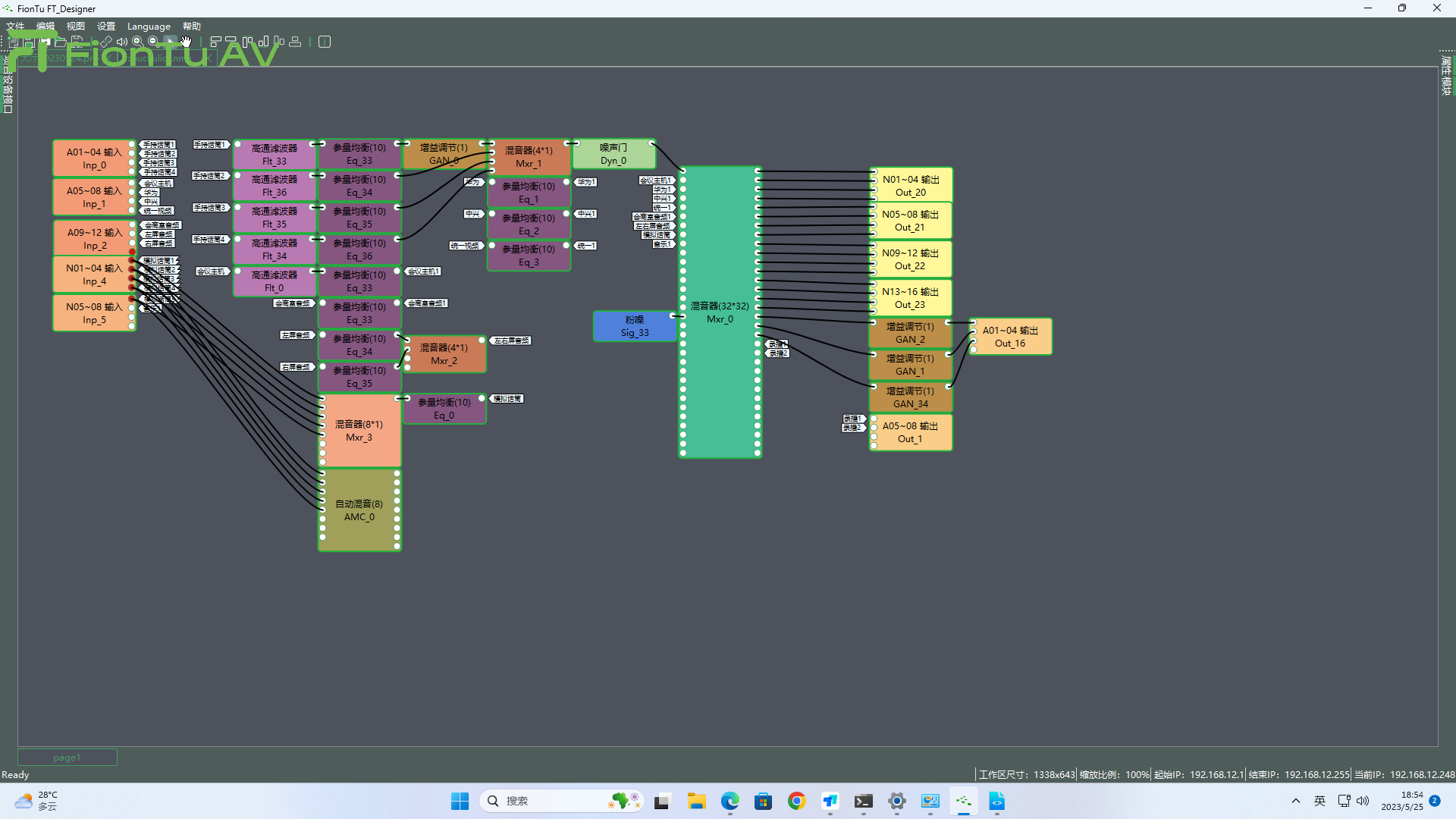1456x819 pixels.
Task: Select the N01~04 输出 Out_20 module
Action: (911, 186)
